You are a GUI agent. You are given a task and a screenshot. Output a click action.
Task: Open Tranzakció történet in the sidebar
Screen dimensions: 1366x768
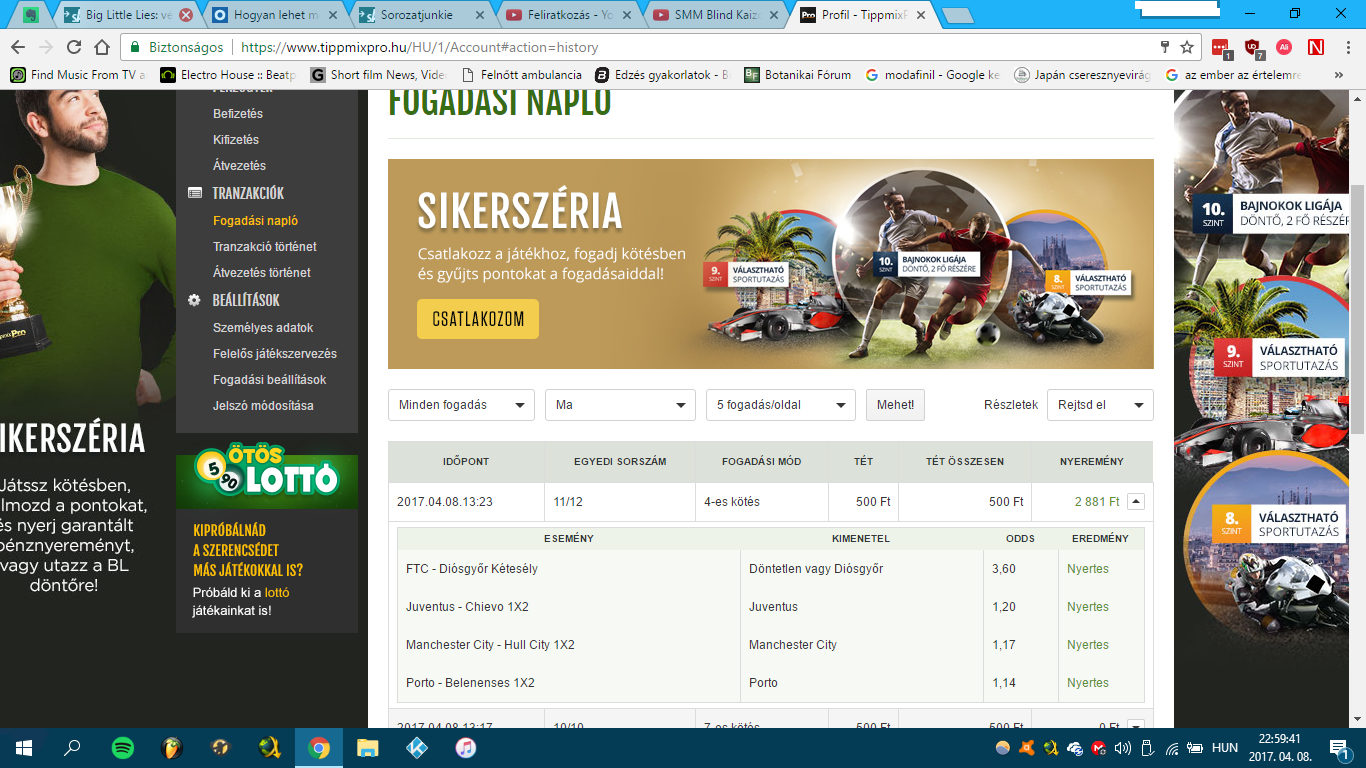click(x=265, y=247)
